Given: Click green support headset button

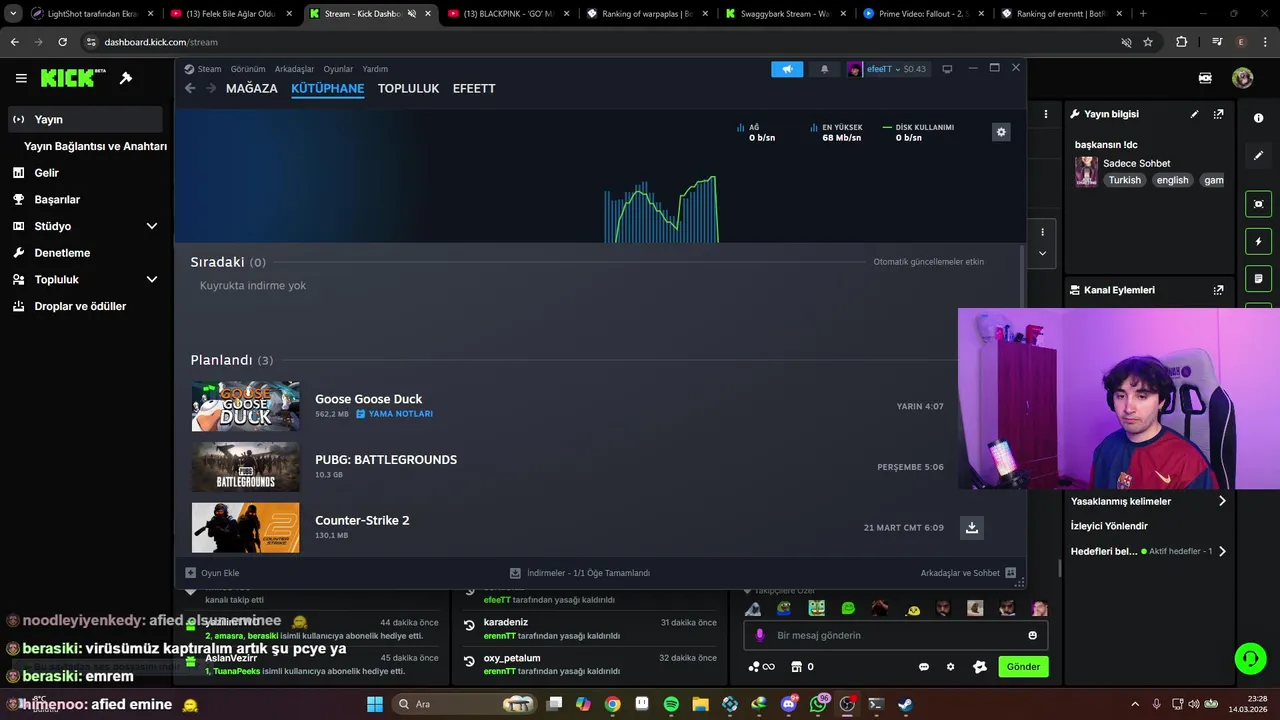Looking at the screenshot, I should 1251,658.
